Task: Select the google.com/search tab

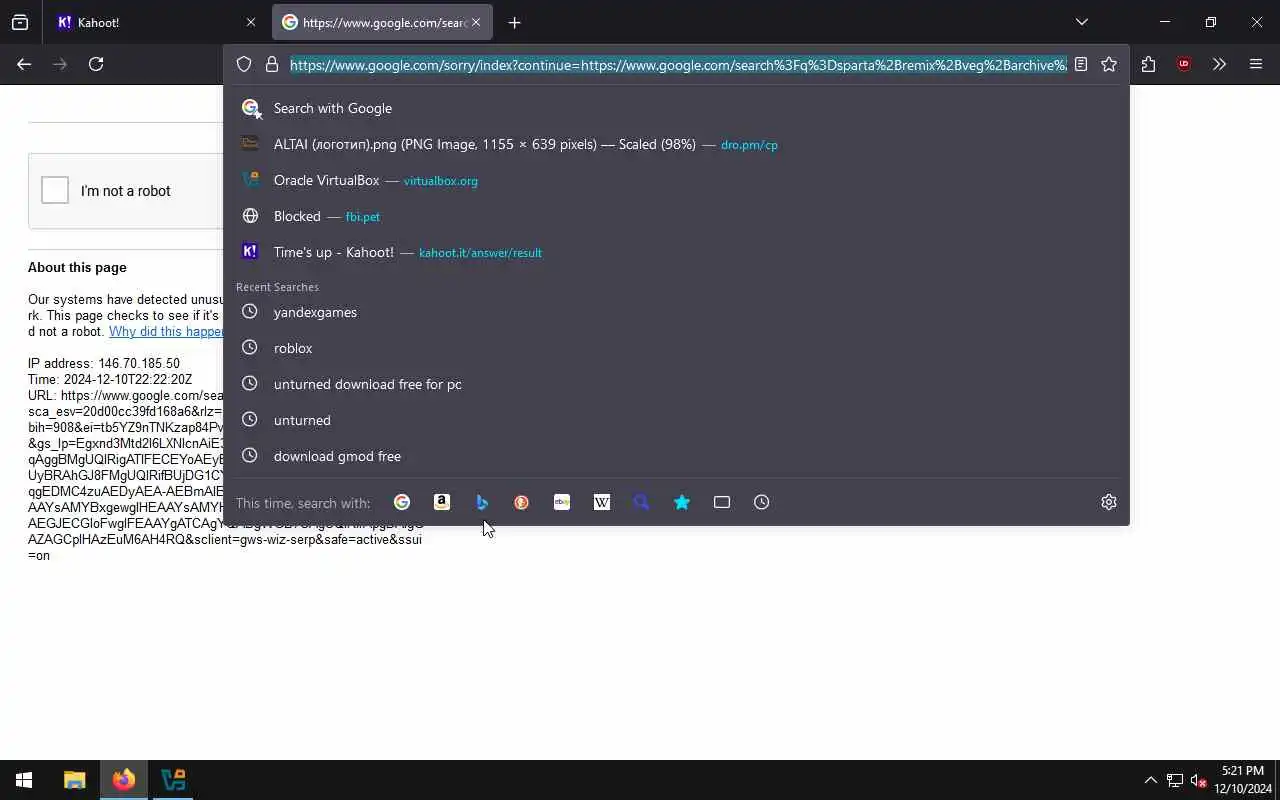Action: click(384, 22)
